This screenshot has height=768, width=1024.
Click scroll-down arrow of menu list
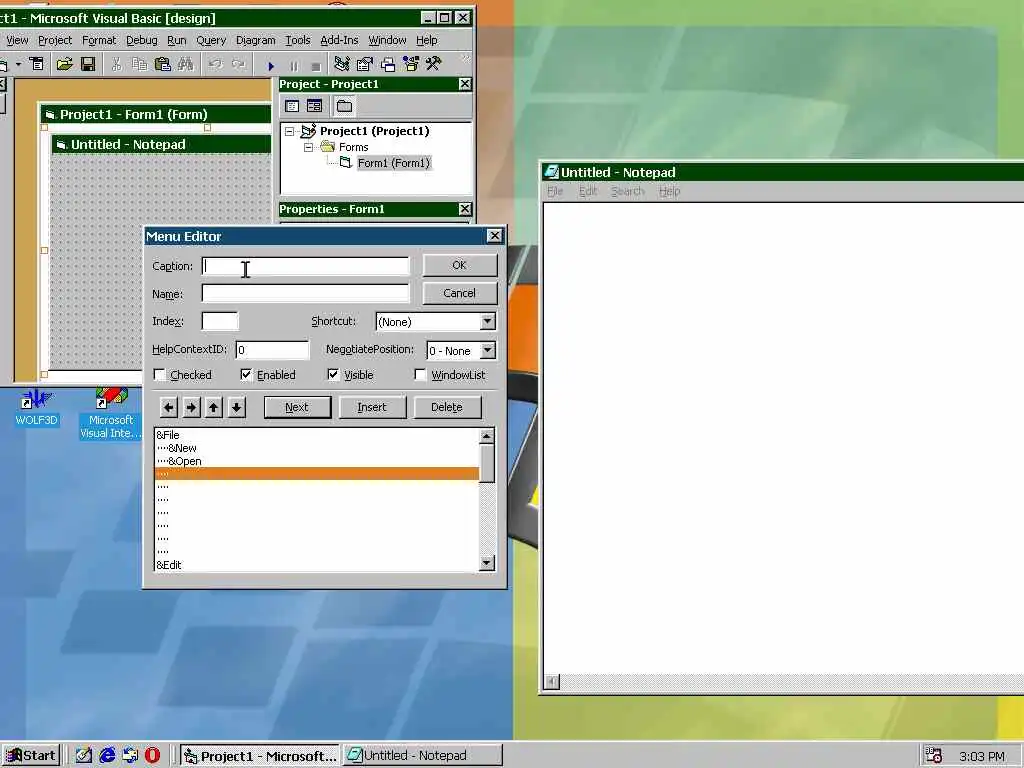(x=487, y=564)
